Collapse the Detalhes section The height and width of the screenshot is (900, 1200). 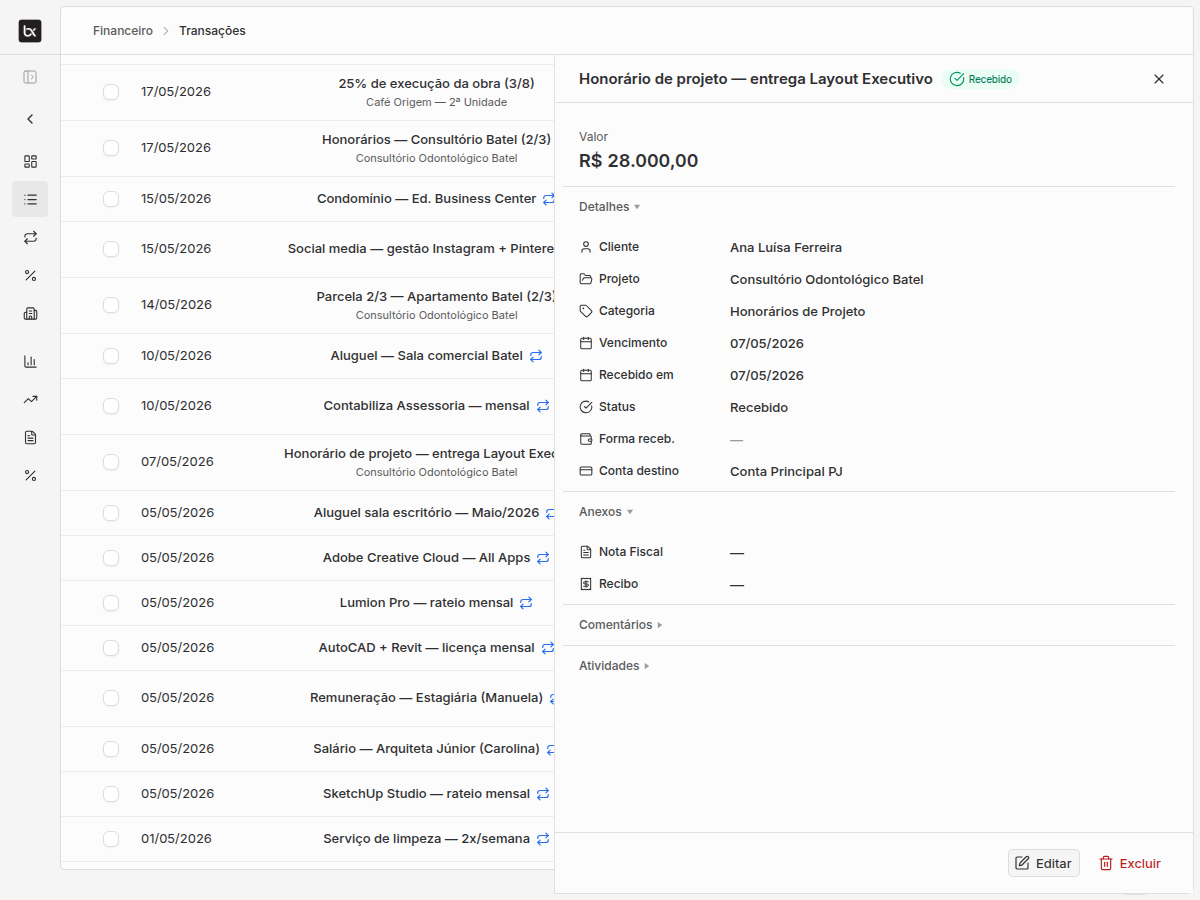(609, 207)
